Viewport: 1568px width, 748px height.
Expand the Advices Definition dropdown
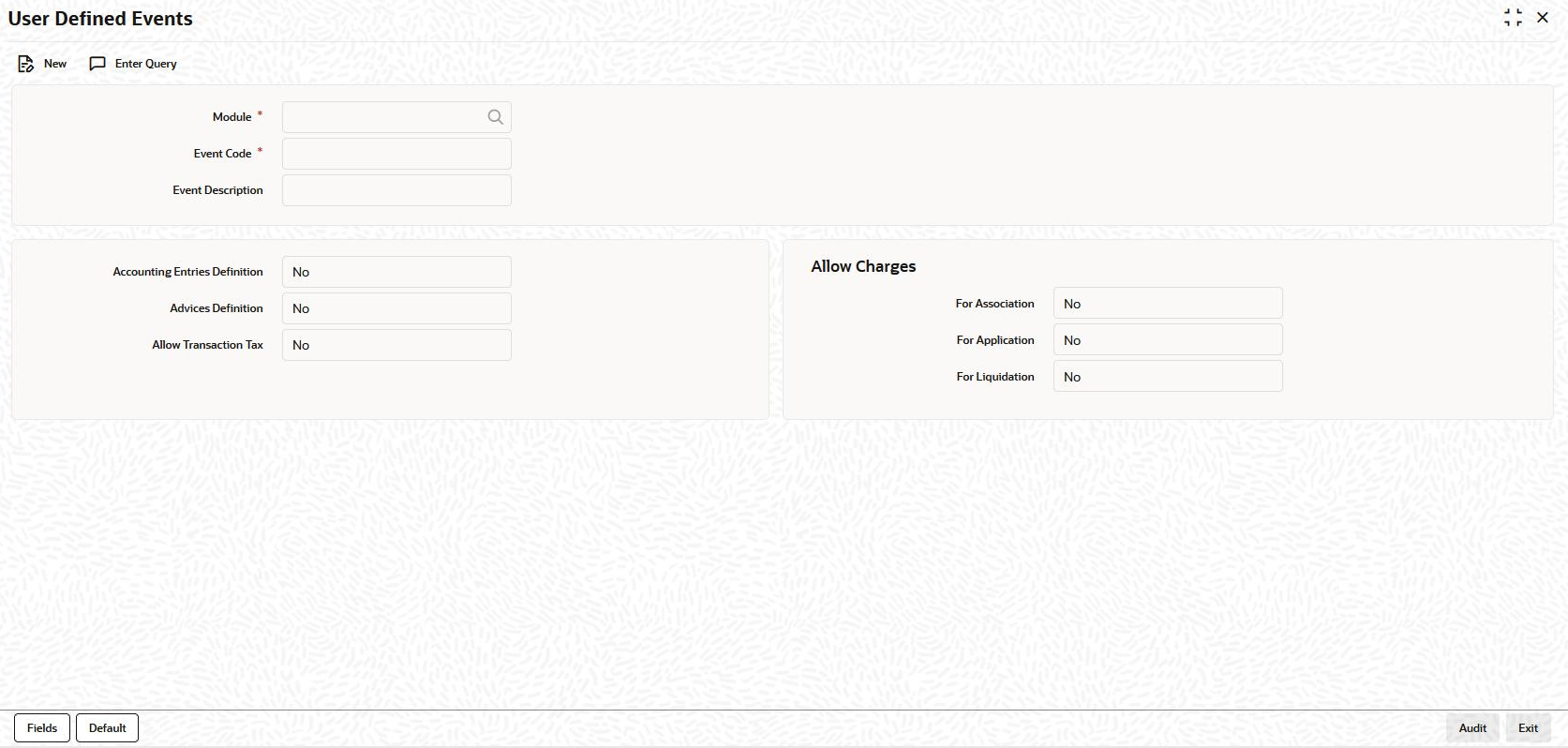click(x=396, y=308)
